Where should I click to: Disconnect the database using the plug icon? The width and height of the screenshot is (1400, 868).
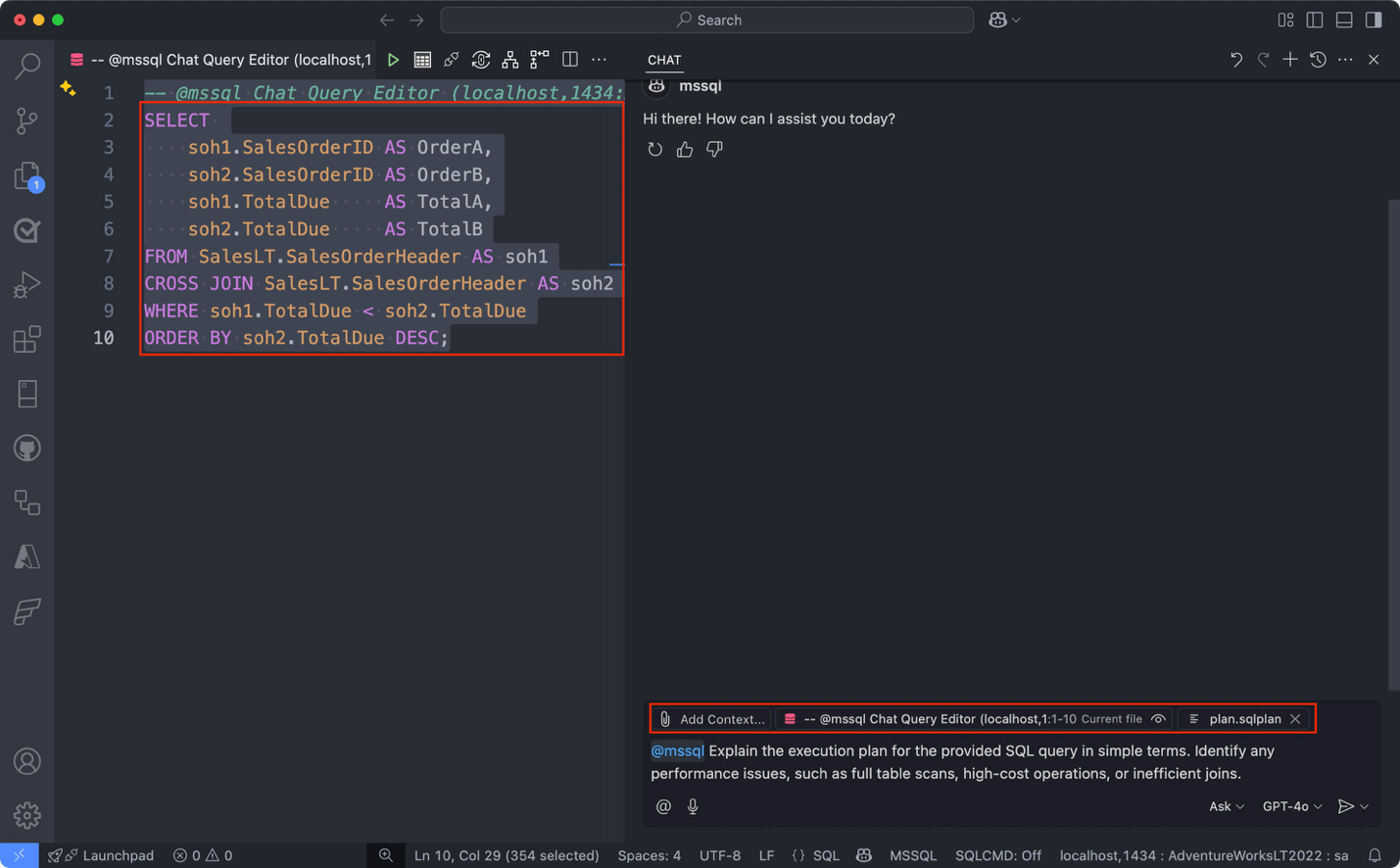[x=451, y=59]
